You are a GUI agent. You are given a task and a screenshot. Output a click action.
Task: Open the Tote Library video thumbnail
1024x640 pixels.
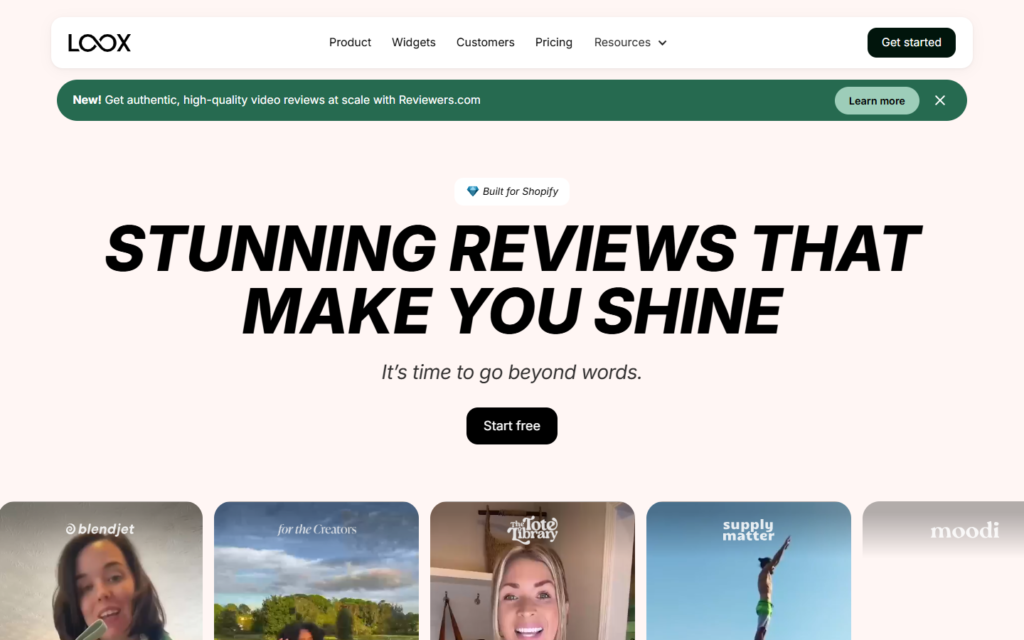tap(532, 571)
